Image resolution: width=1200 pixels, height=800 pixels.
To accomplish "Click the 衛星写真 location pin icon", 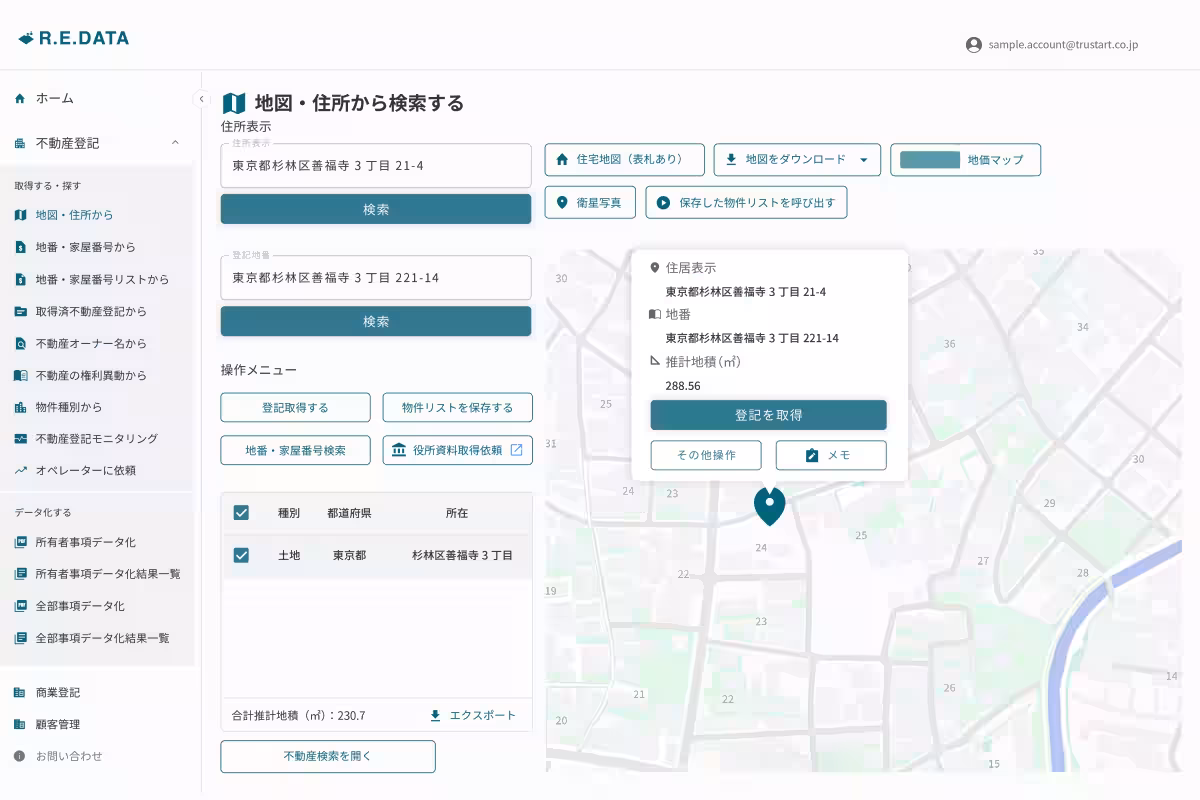I will coord(562,202).
